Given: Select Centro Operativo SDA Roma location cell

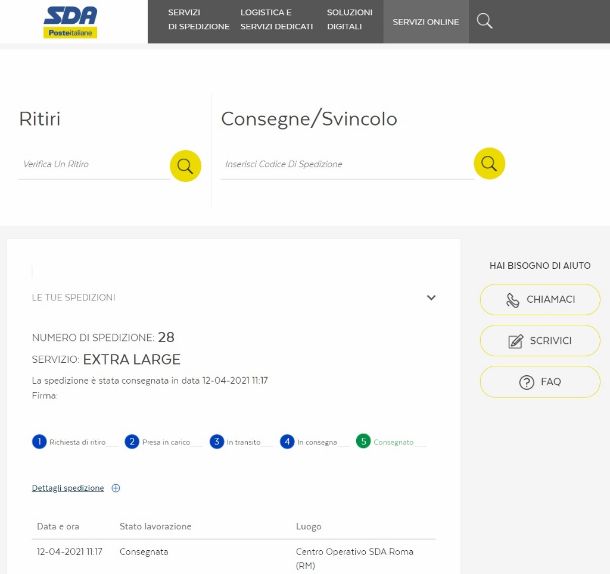Looking at the screenshot, I should (354, 558).
